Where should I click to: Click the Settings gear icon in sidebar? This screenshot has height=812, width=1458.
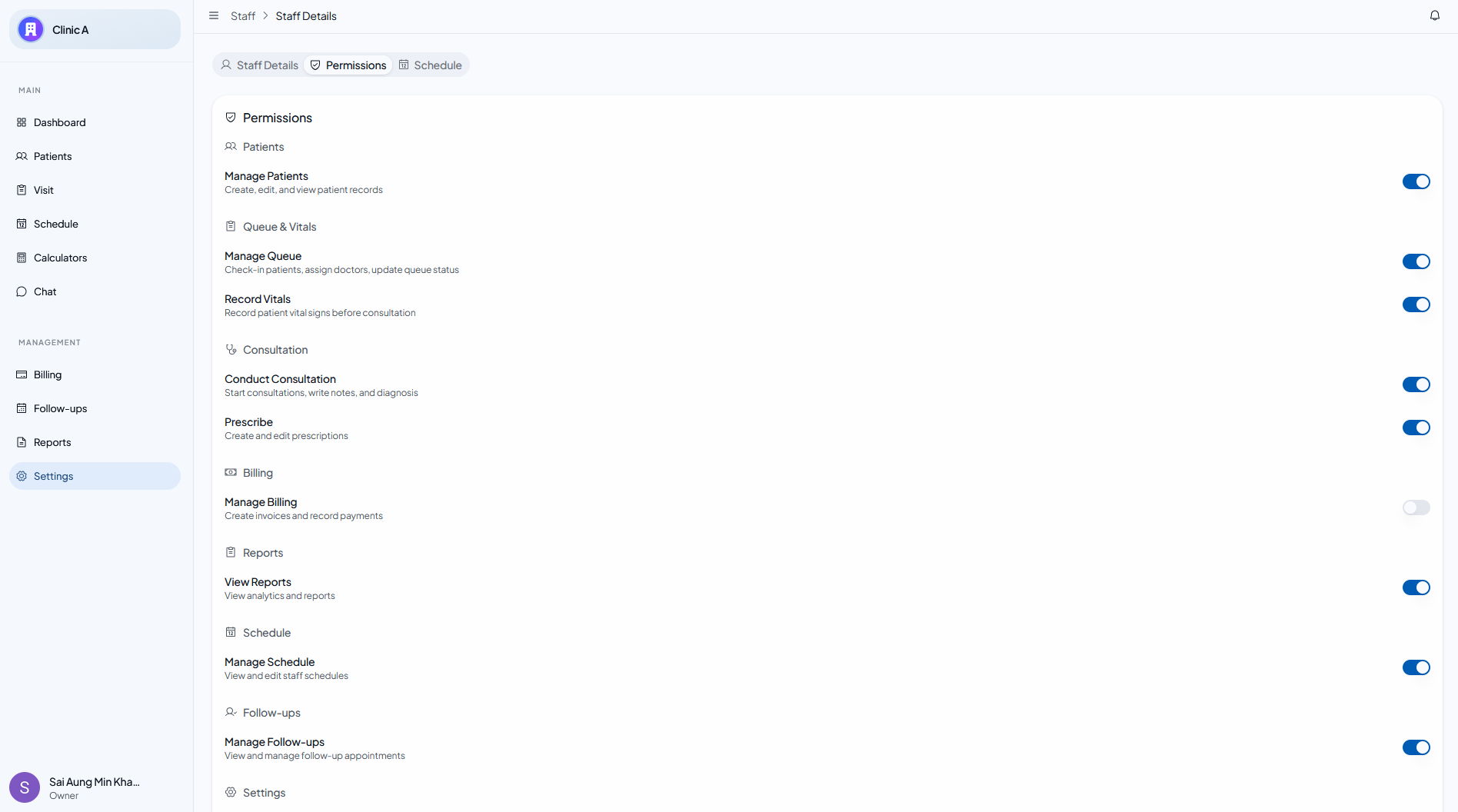click(x=22, y=476)
